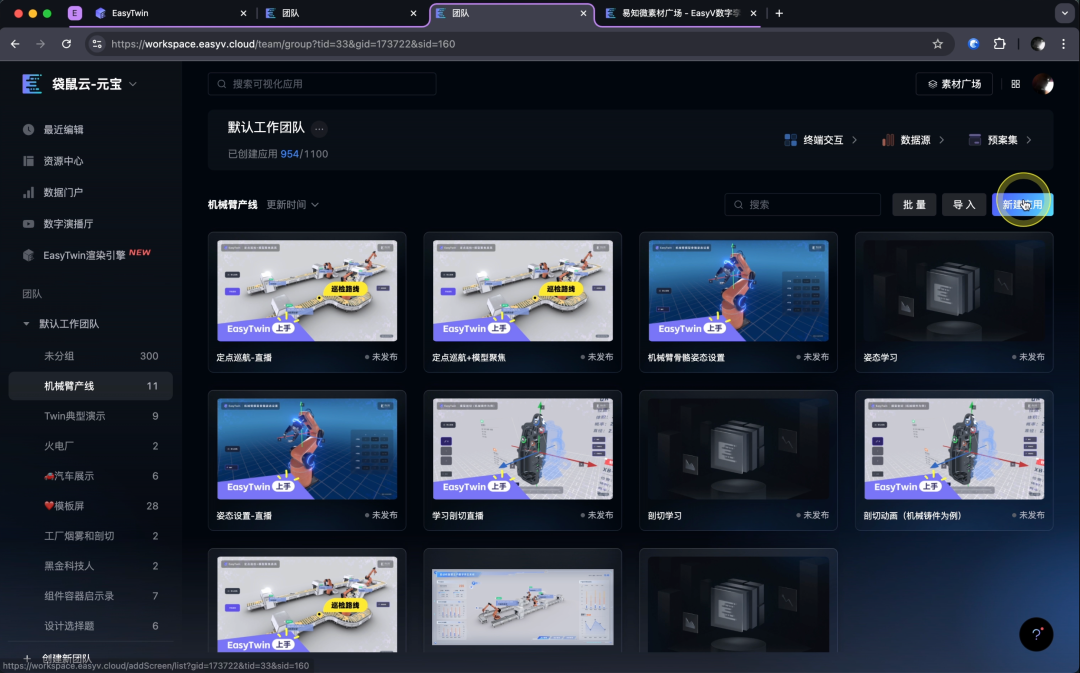Image resolution: width=1080 pixels, height=673 pixels.
Task: Select the 设计选择题 group
Action: point(90,625)
